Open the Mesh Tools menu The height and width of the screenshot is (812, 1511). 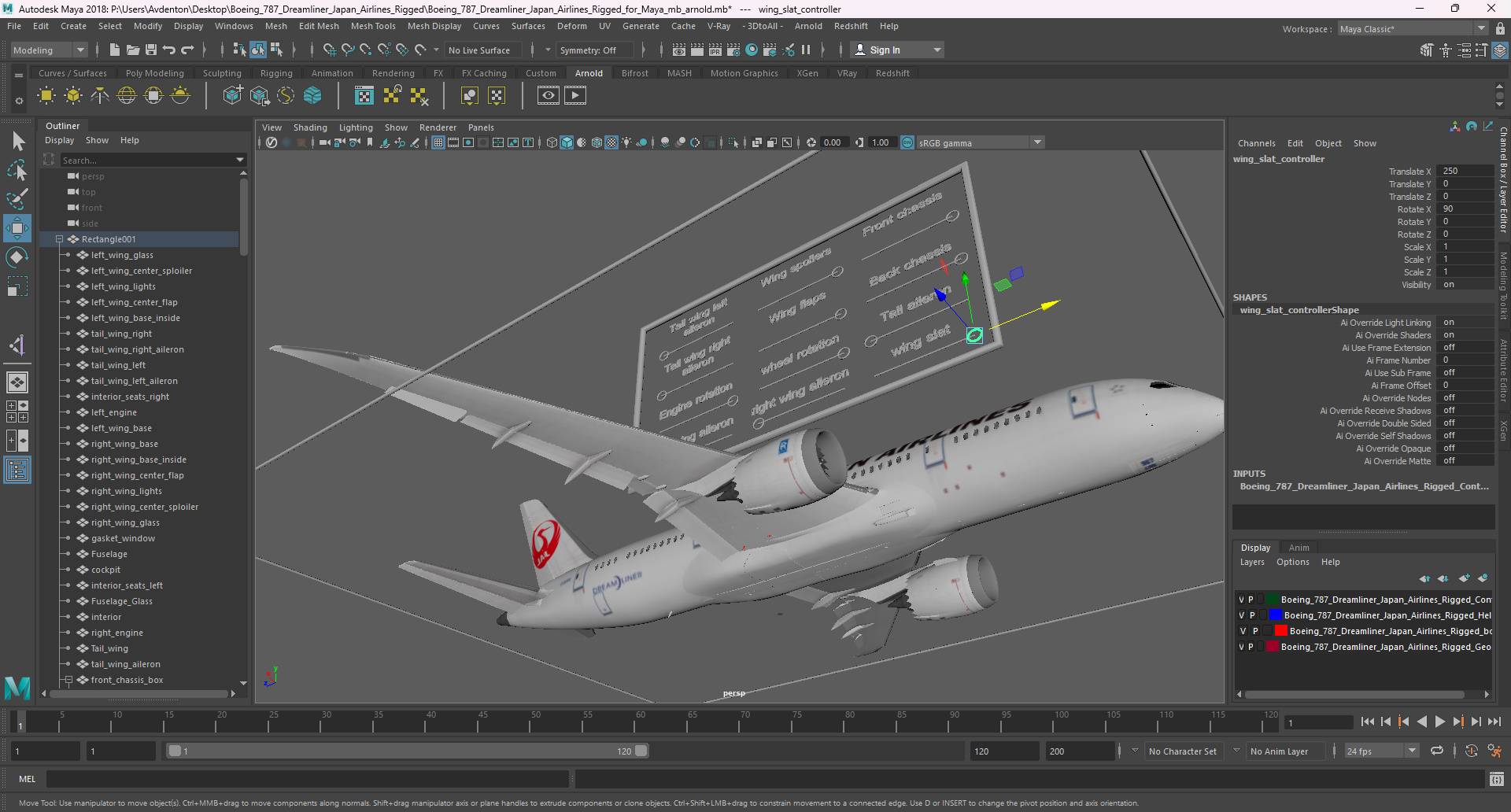click(373, 26)
